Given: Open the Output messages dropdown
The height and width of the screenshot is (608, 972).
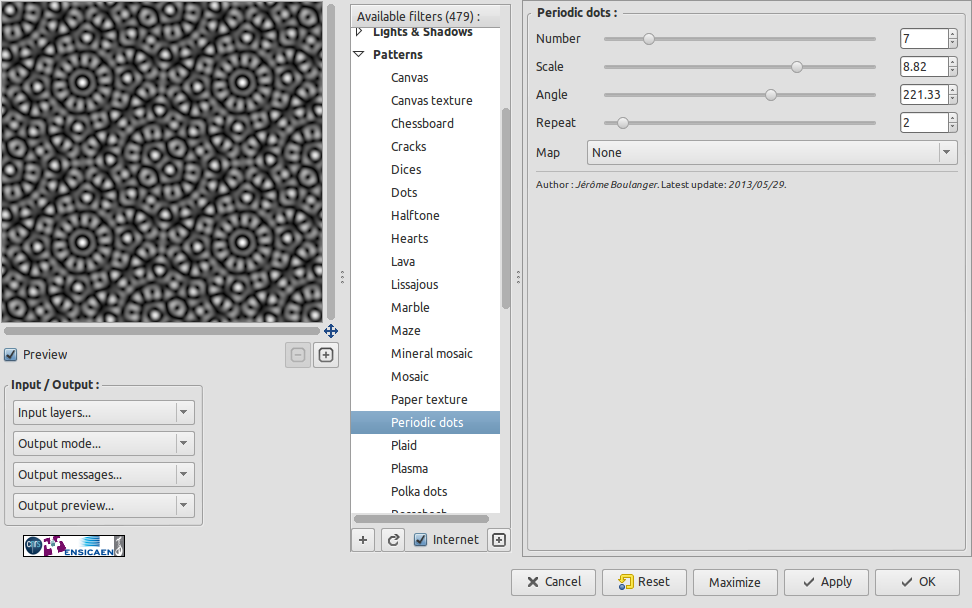Looking at the screenshot, I should [104, 475].
